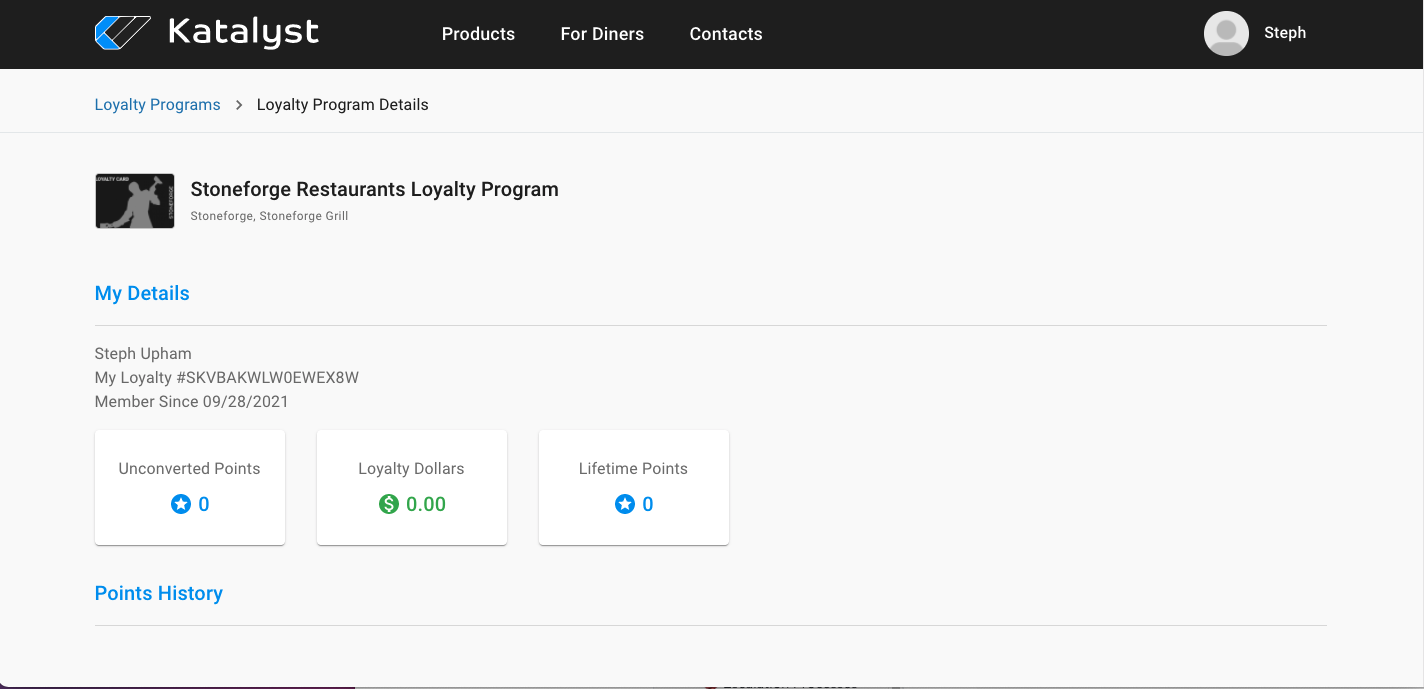Open the Stoneforge loyalty card thumbnail
1424x689 pixels.
click(x=135, y=201)
